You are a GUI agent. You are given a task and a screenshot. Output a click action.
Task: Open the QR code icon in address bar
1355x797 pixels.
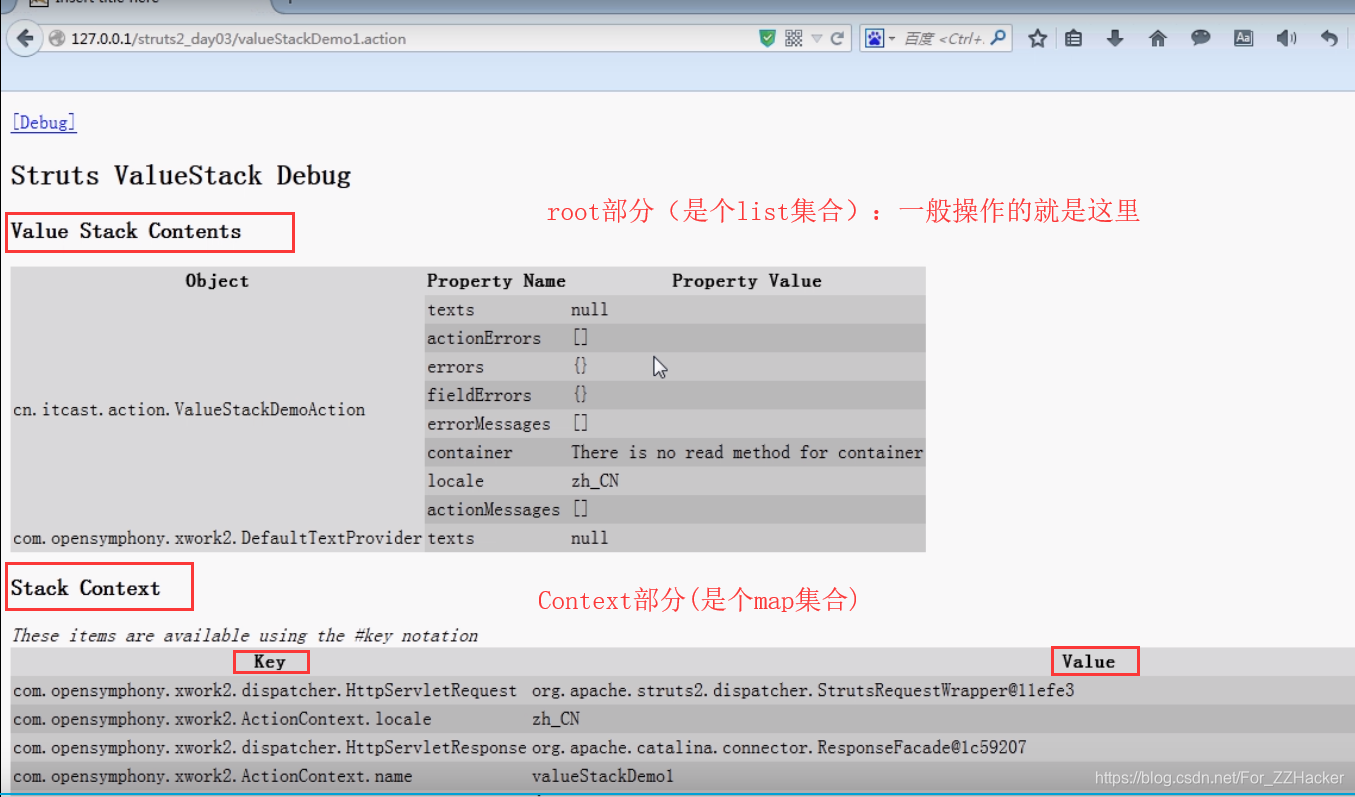coord(794,39)
